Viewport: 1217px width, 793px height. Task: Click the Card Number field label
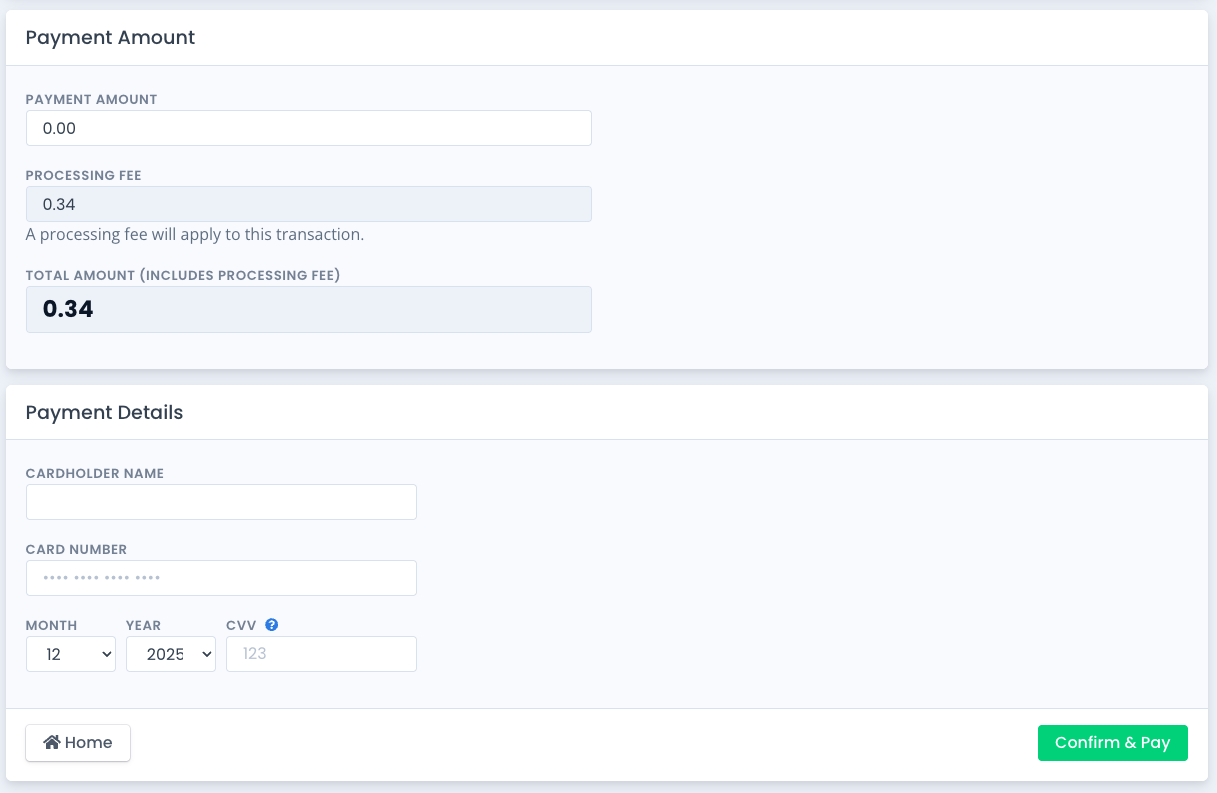point(76,549)
